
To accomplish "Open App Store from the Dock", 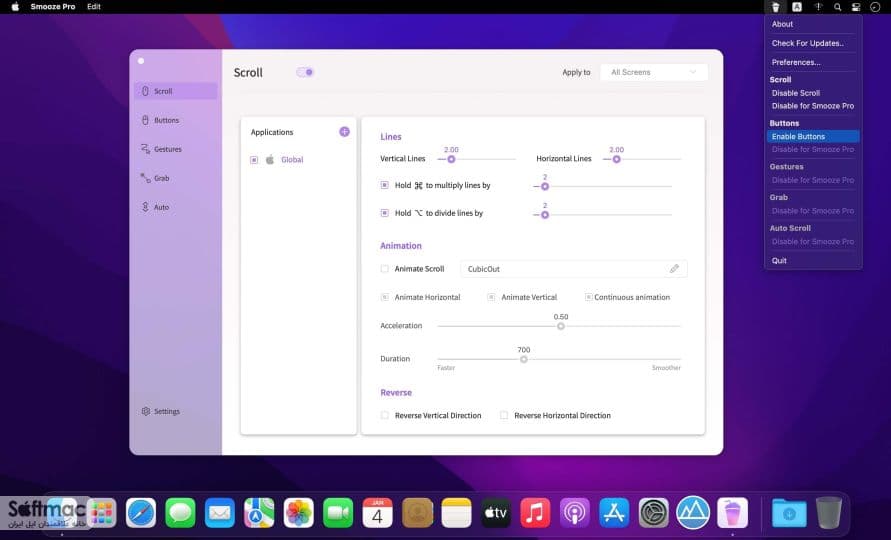I will coord(614,513).
